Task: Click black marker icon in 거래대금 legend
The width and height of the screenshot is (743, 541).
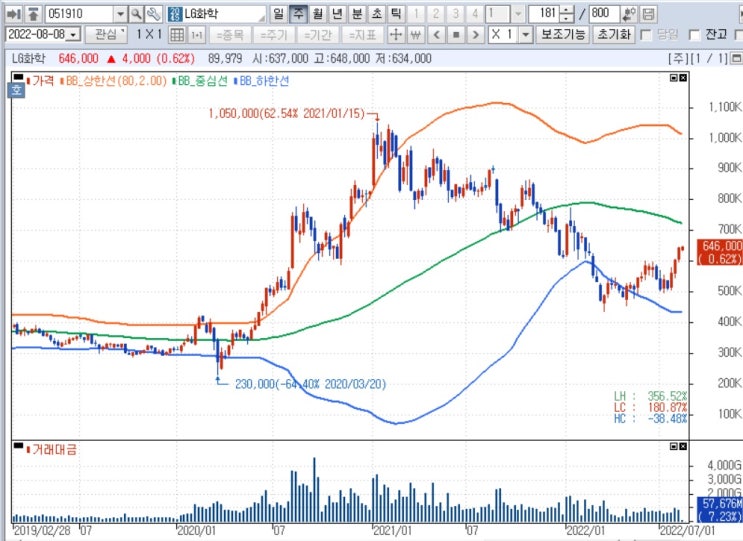Action: tap(18, 445)
